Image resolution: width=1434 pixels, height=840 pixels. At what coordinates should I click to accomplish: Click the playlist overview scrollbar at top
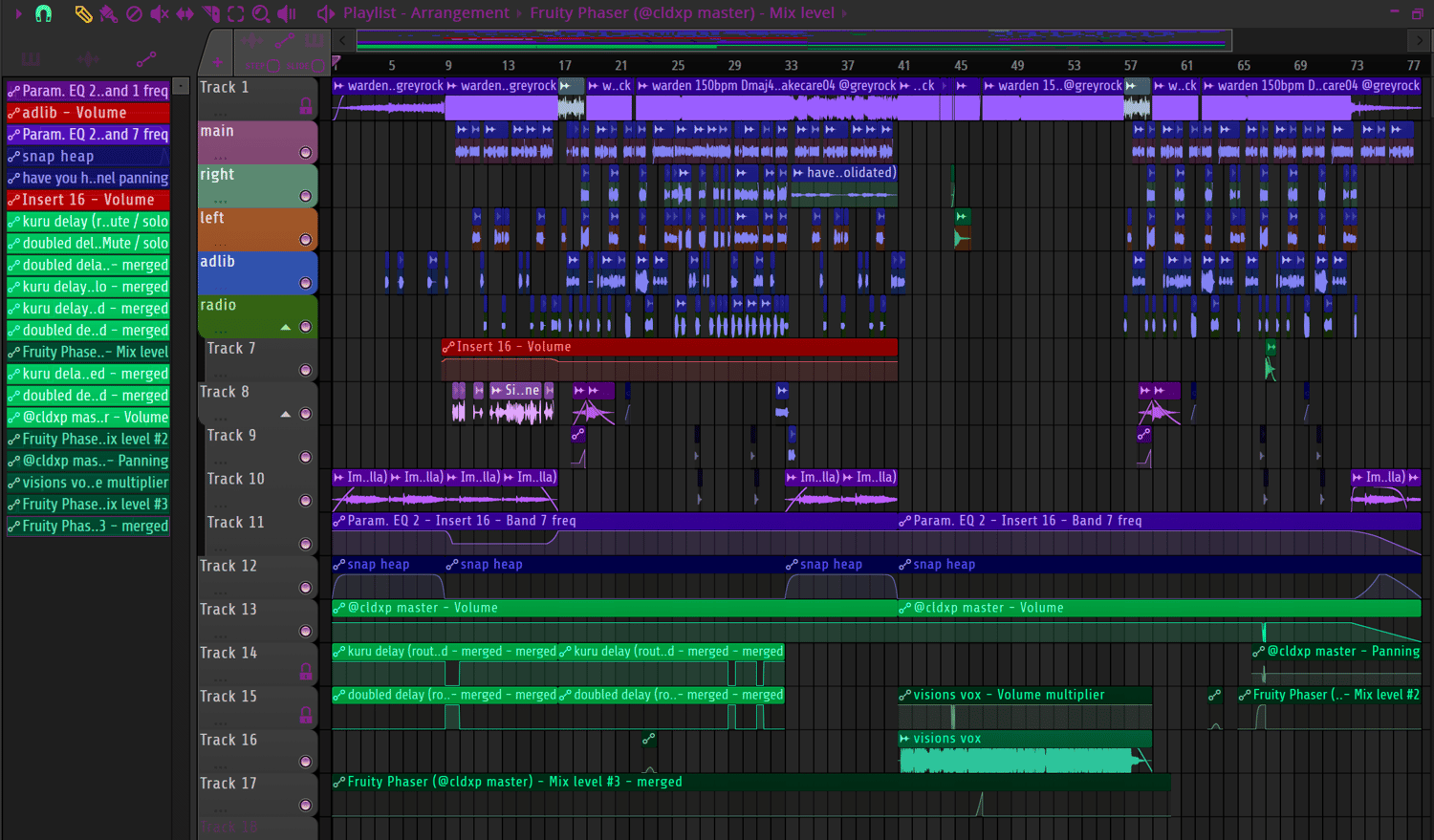793,41
